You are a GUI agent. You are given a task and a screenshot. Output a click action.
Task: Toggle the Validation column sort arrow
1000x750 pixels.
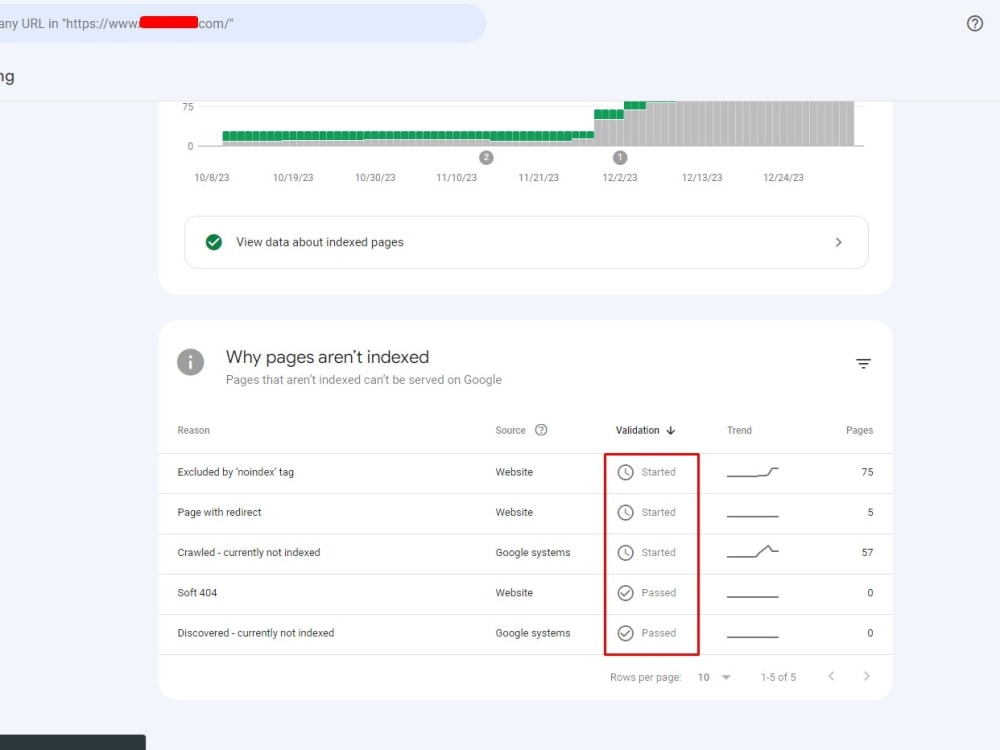tap(670, 430)
